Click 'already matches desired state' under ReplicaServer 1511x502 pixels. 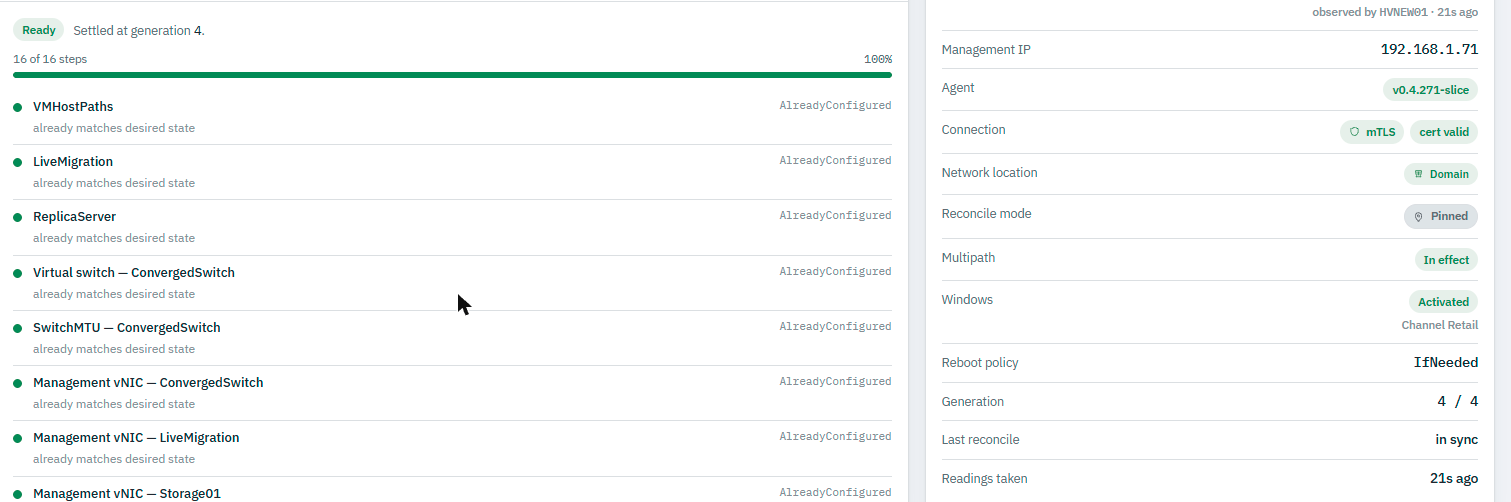pos(114,238)
